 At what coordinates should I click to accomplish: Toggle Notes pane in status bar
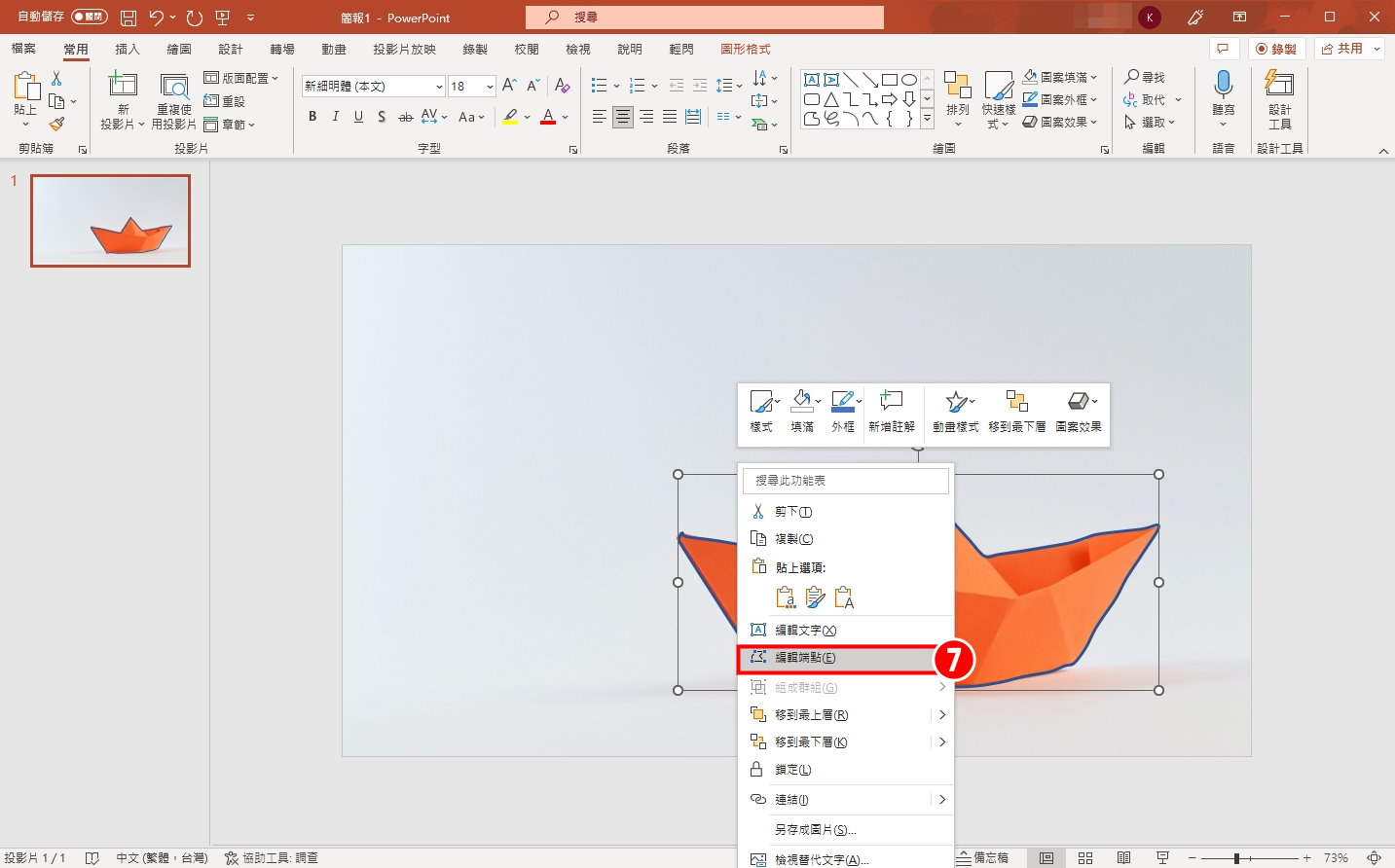click(983, 858)
